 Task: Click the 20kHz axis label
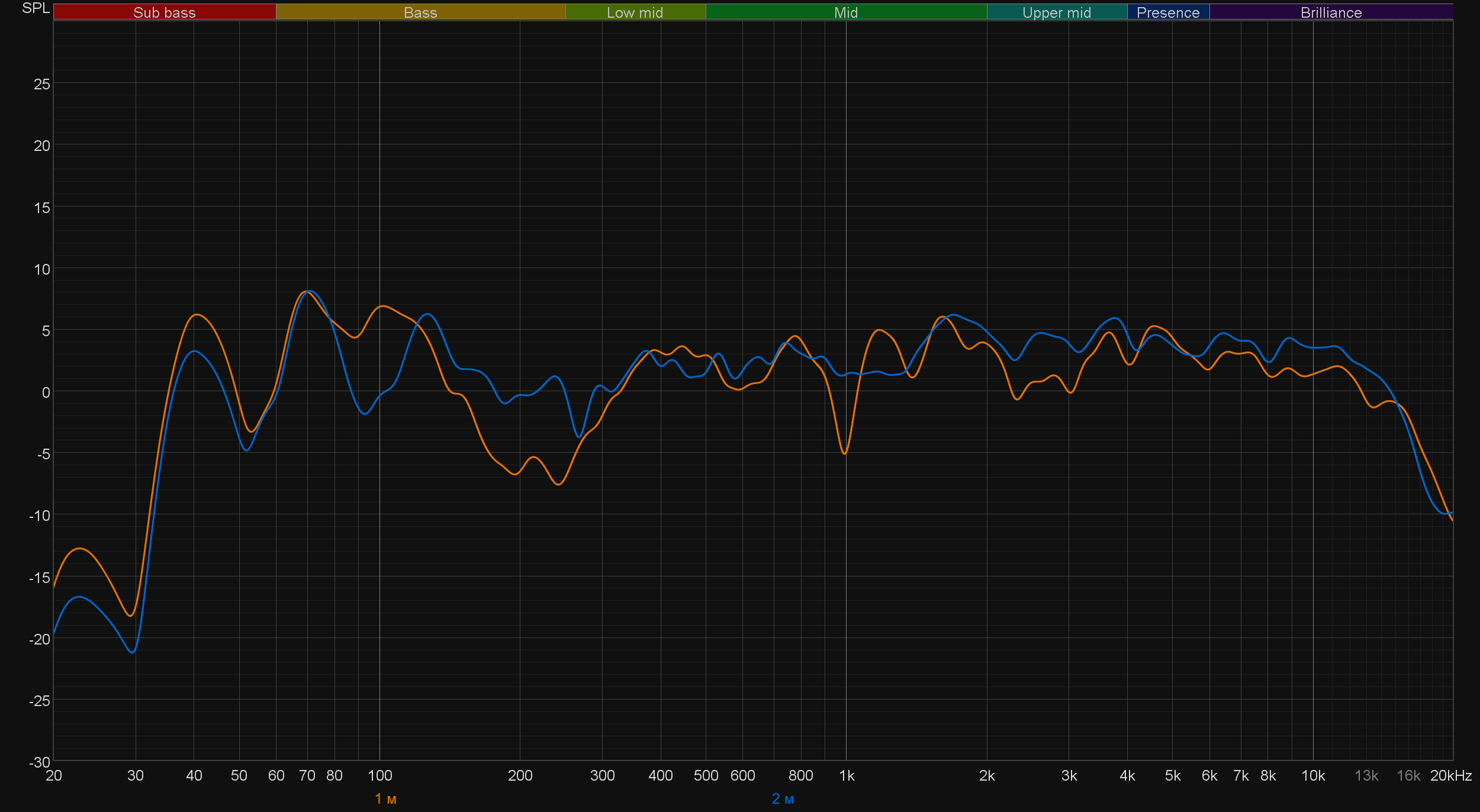pos(1450,775)
